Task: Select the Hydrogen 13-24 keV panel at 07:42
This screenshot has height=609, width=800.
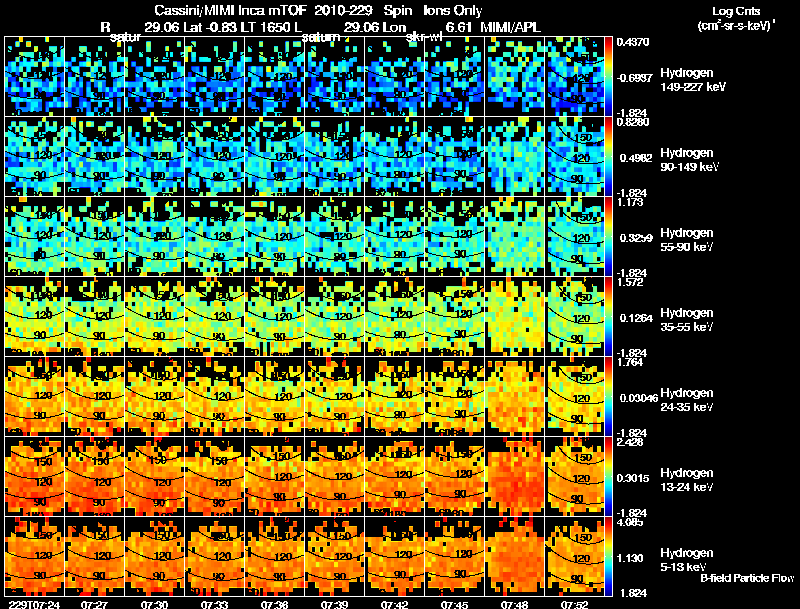Action: pos(394,477)
